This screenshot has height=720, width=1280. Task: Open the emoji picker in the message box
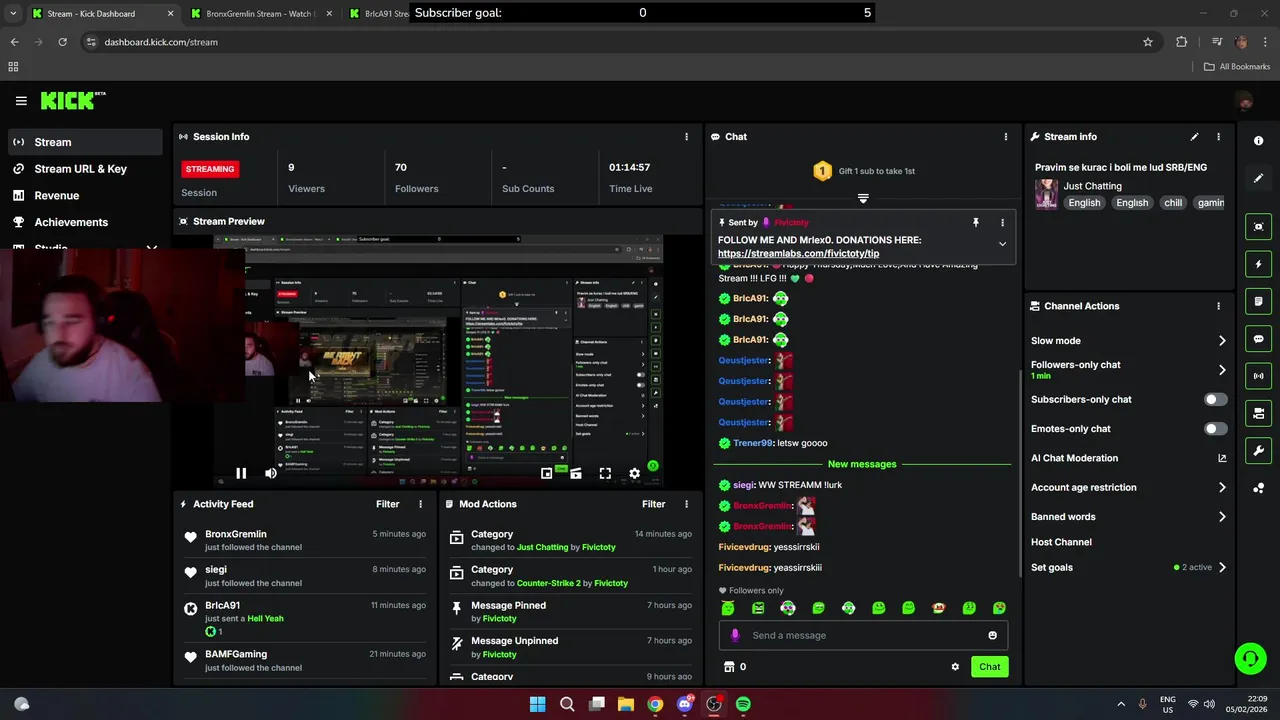992,635
